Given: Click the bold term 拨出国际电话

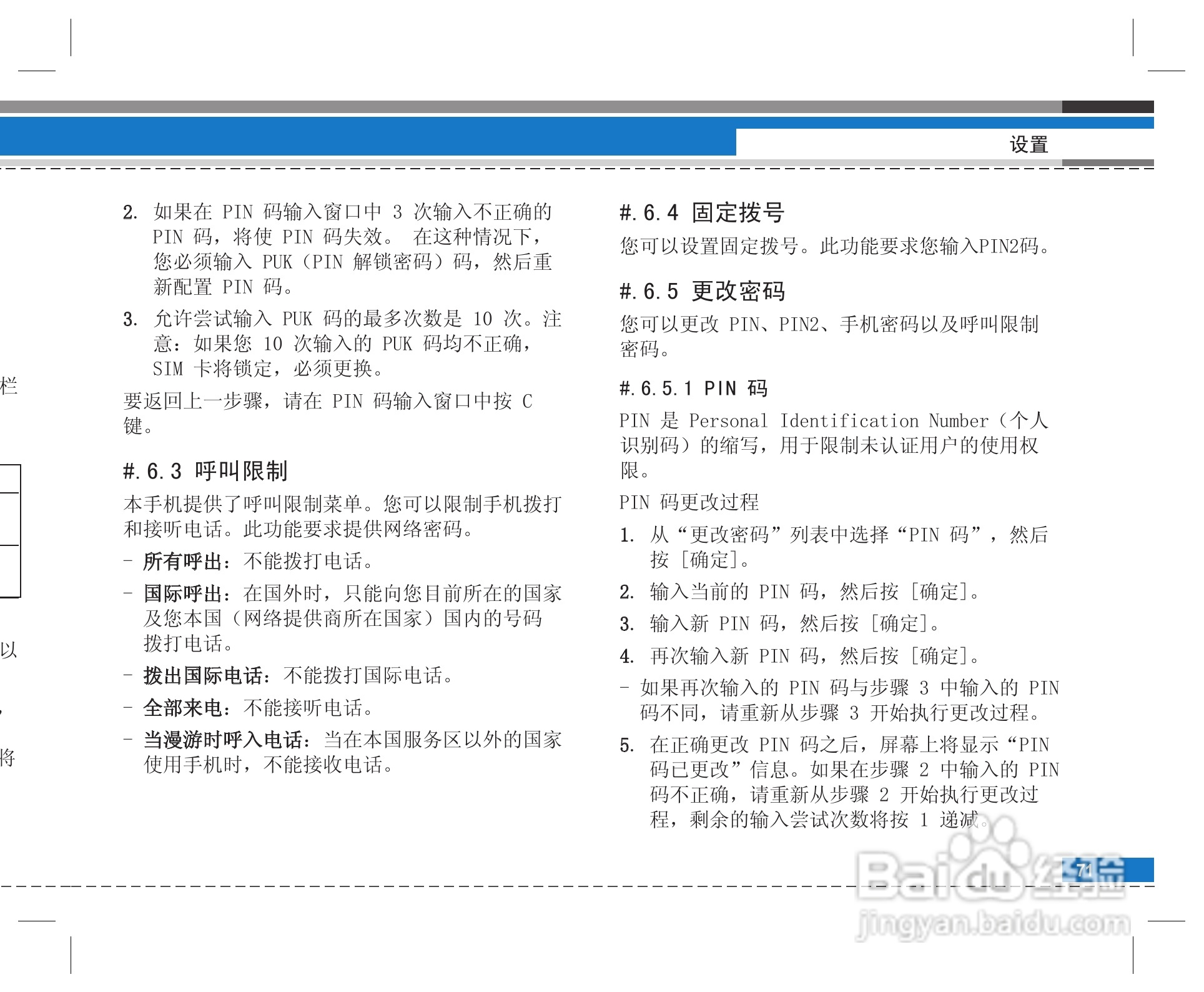Looking at the screenshot, I should (x=203, y=675).
